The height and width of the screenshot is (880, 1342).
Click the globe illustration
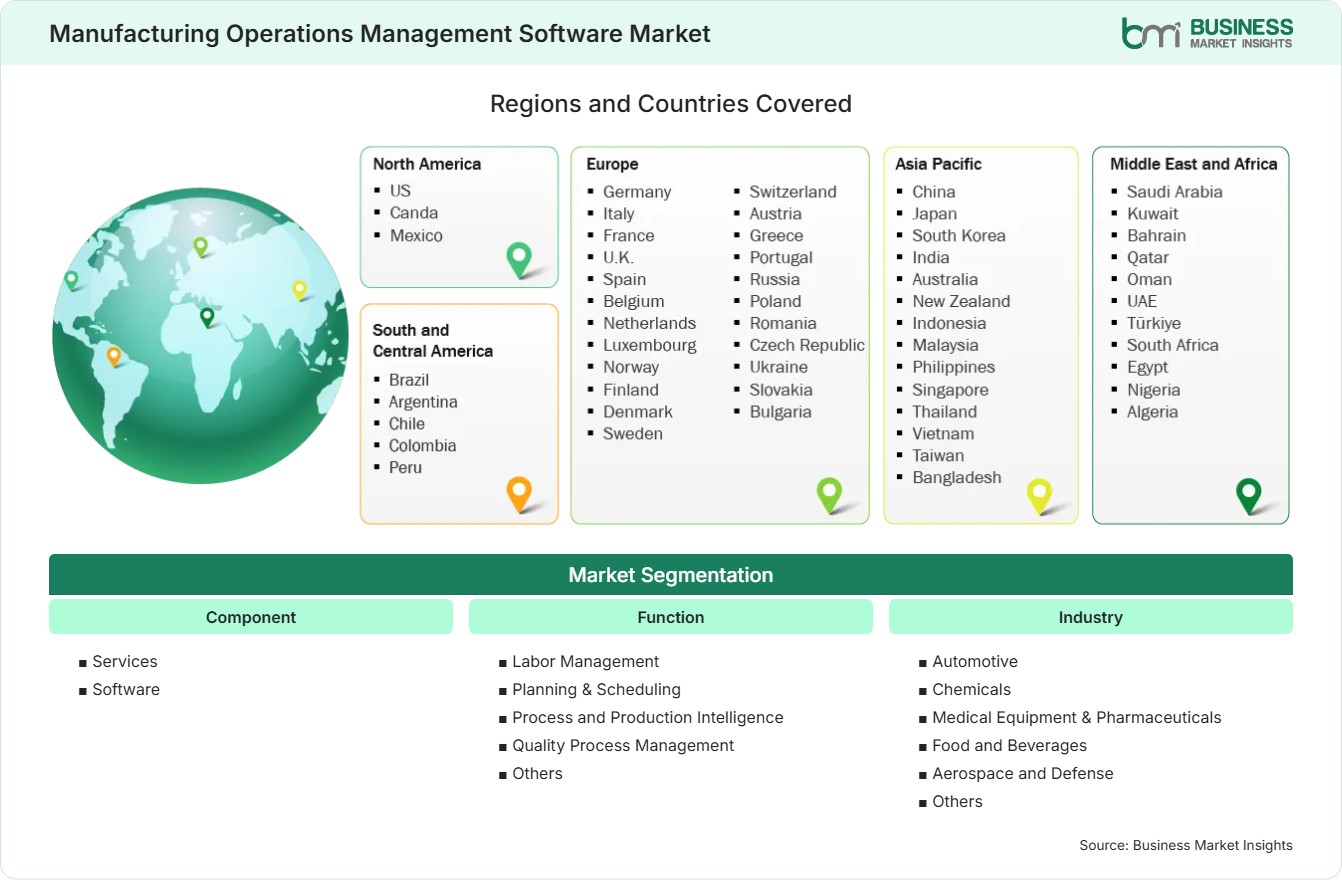coord(200,336)
